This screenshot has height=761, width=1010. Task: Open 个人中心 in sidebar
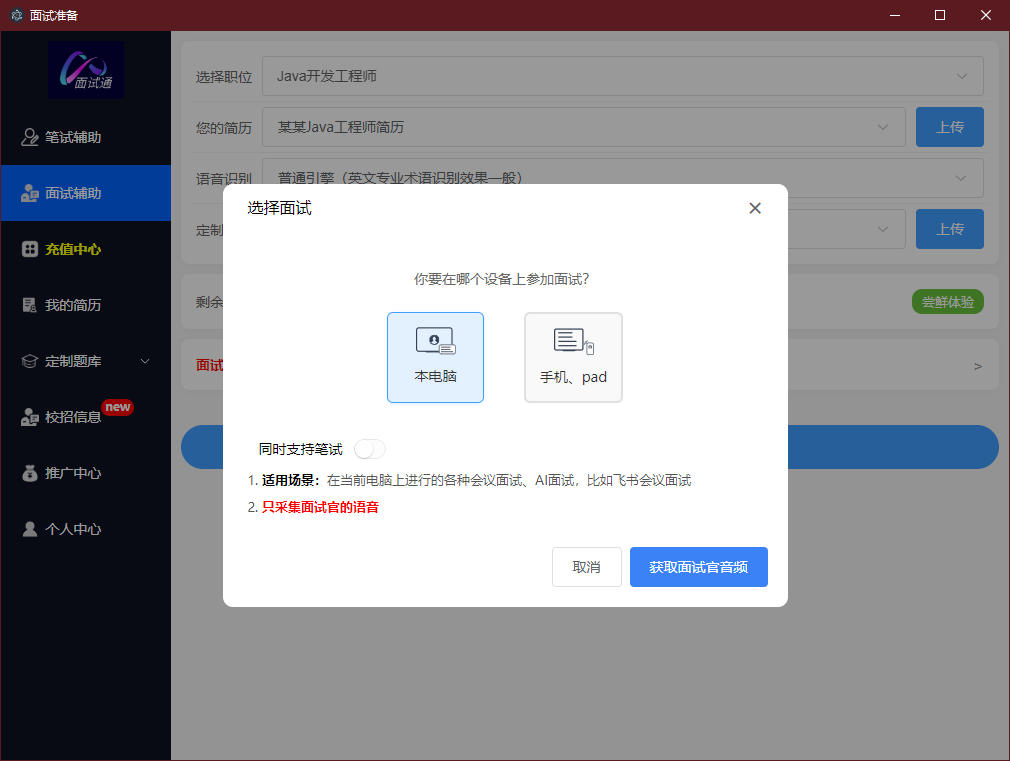click(86, 529)
